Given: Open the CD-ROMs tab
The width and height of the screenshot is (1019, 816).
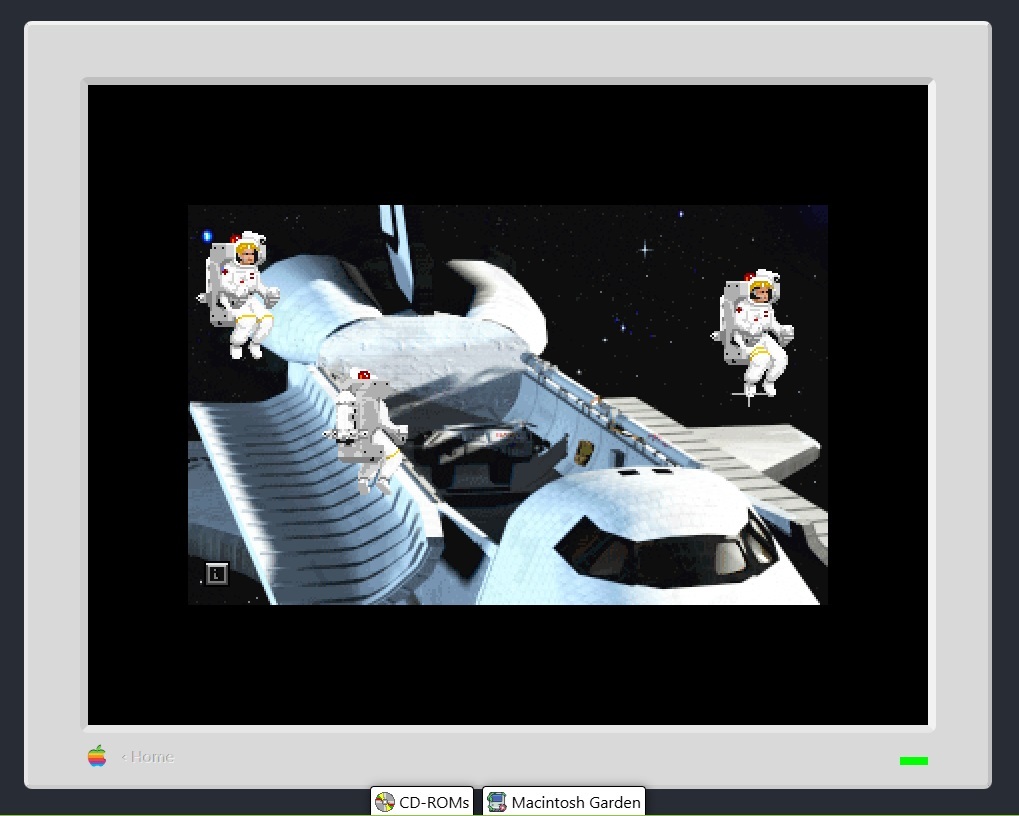Looking at the screenshot, I should (x=422, y=802).
